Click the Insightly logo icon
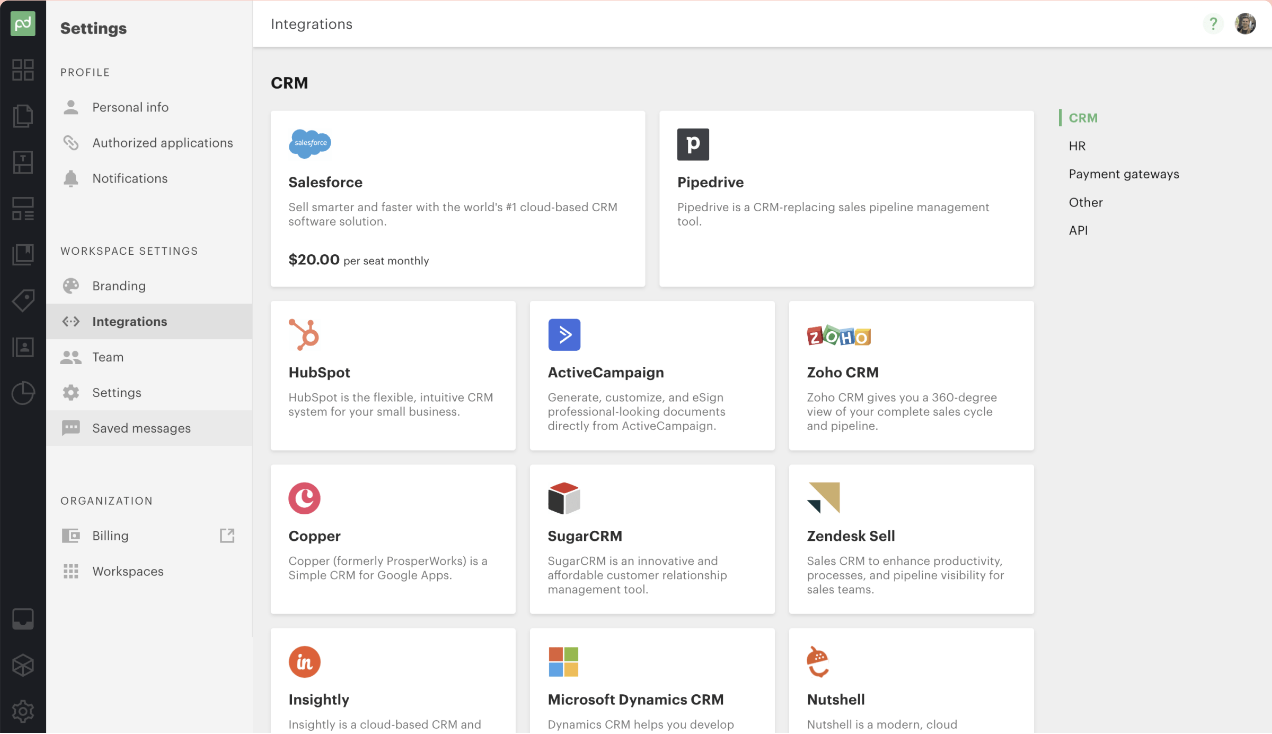1272x734 pixels. pos(304,662)
